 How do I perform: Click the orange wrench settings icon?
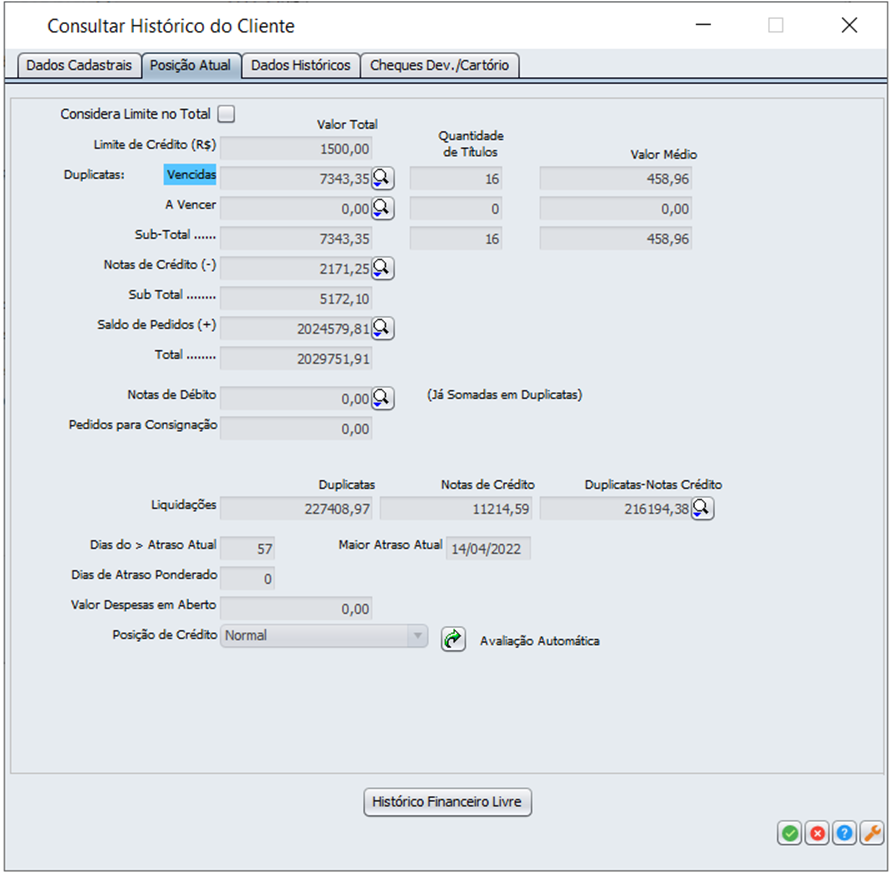[x=871, y=833]
